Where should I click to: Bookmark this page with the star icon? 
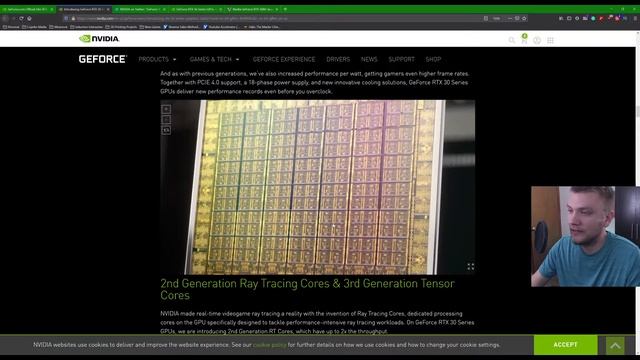point(524,18)
